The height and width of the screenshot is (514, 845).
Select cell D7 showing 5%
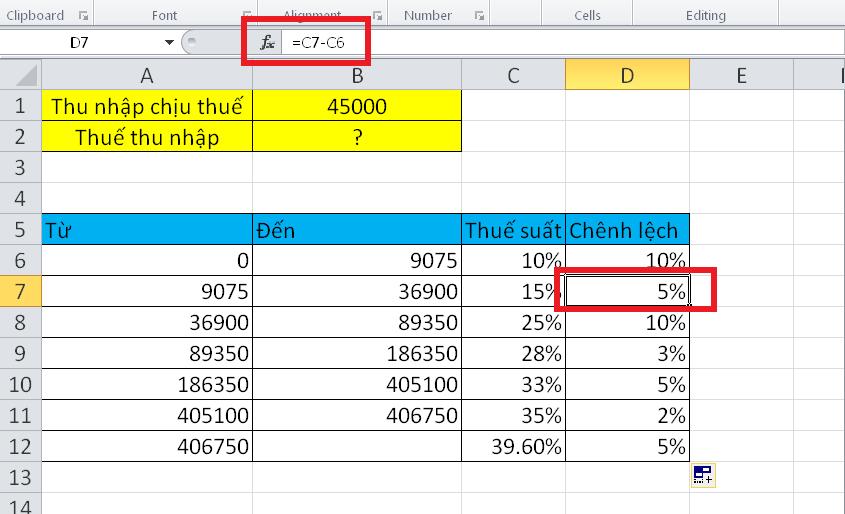[x=627, y=291]
